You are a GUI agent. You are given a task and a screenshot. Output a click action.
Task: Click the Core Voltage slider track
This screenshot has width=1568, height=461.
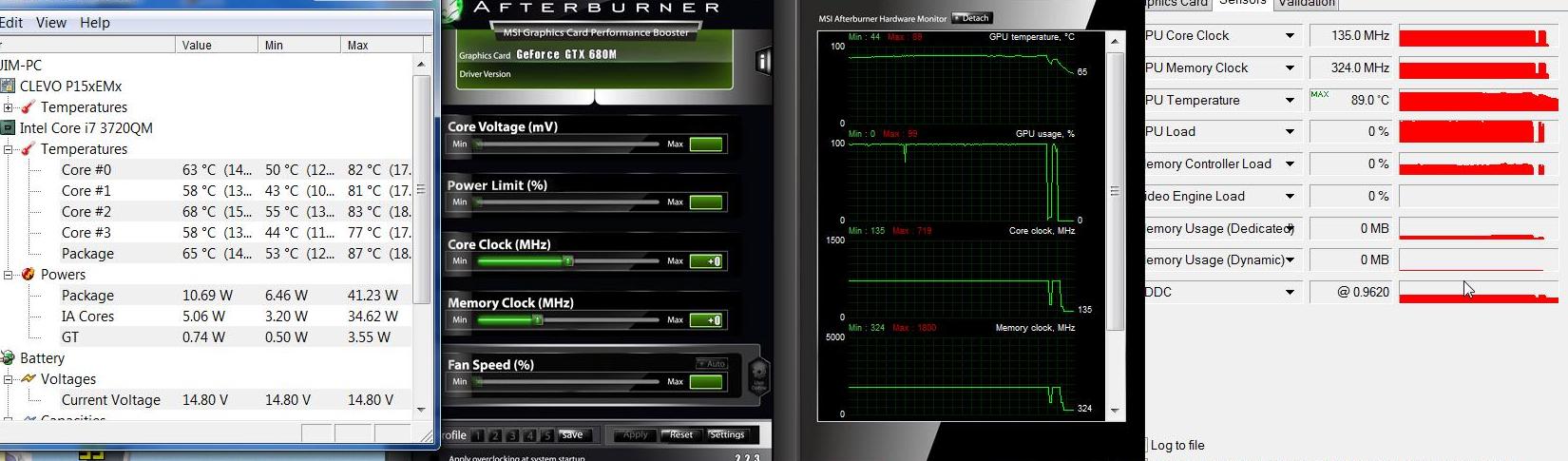tap(567, 144)
